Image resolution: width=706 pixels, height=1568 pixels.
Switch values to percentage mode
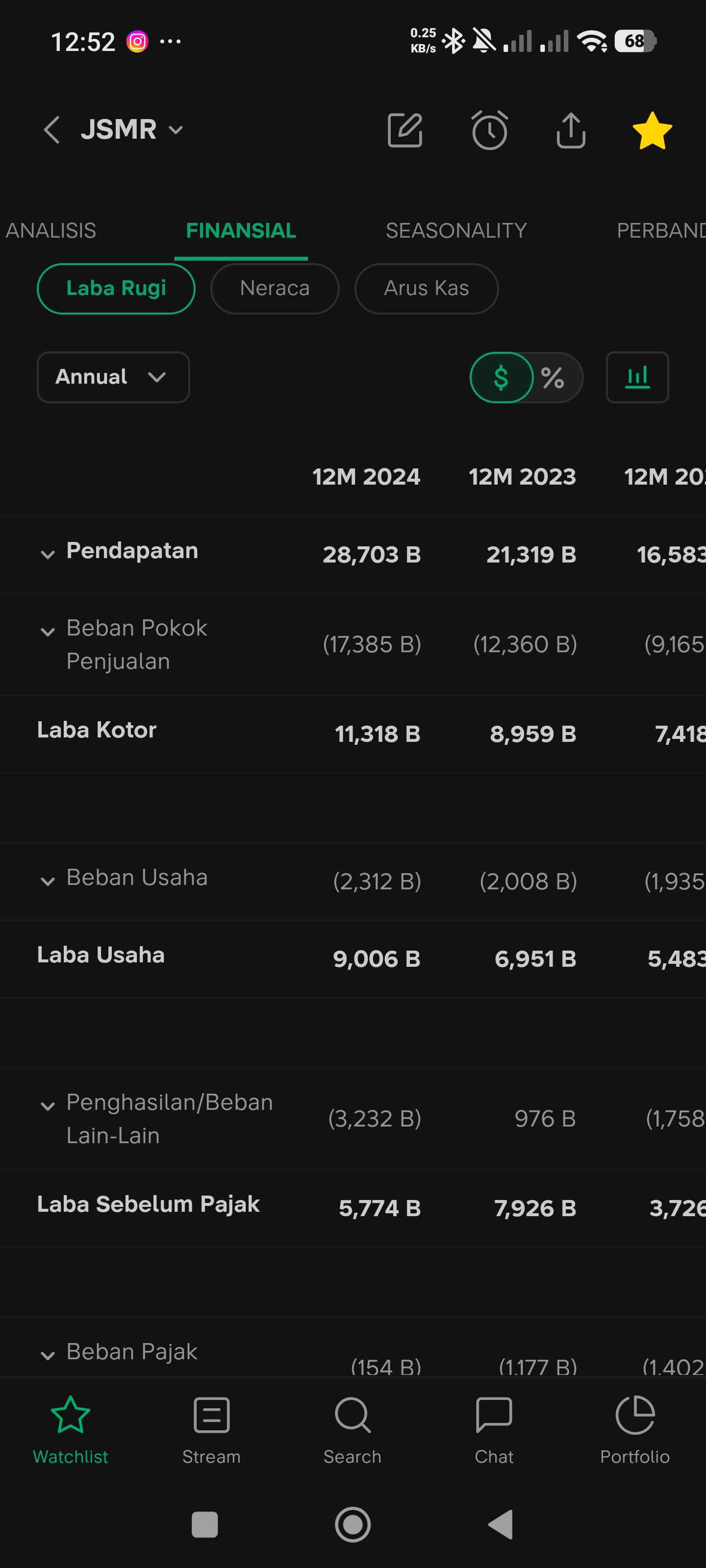[553, 378]
